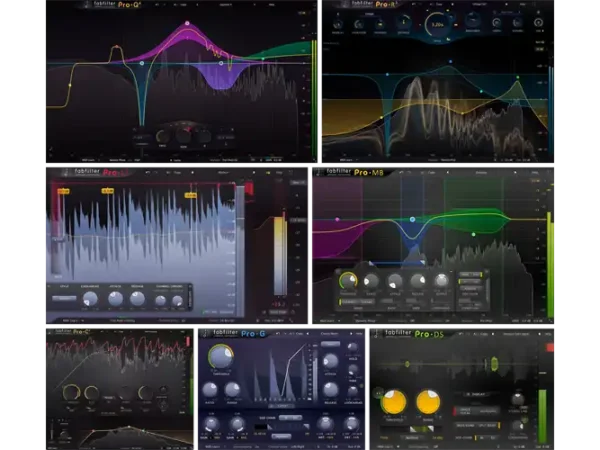The width and height of the screenshot is (600, 450).
Task: Click the Release knob in Pro-L
Action: pos(137,298)
